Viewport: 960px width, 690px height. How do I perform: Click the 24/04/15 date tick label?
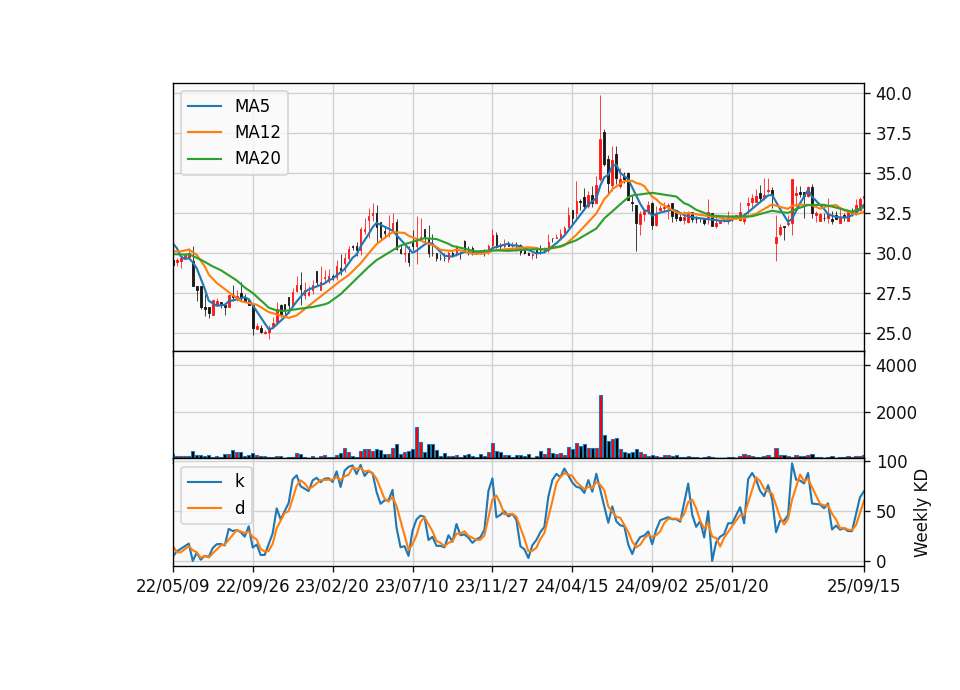[x=572, y=586]
